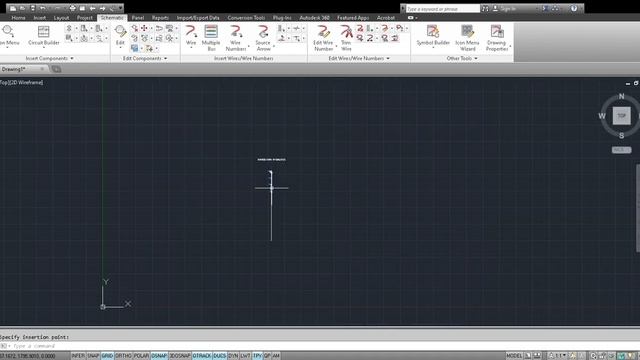Switch to the Project ribbon tab

tap(84, 18)
